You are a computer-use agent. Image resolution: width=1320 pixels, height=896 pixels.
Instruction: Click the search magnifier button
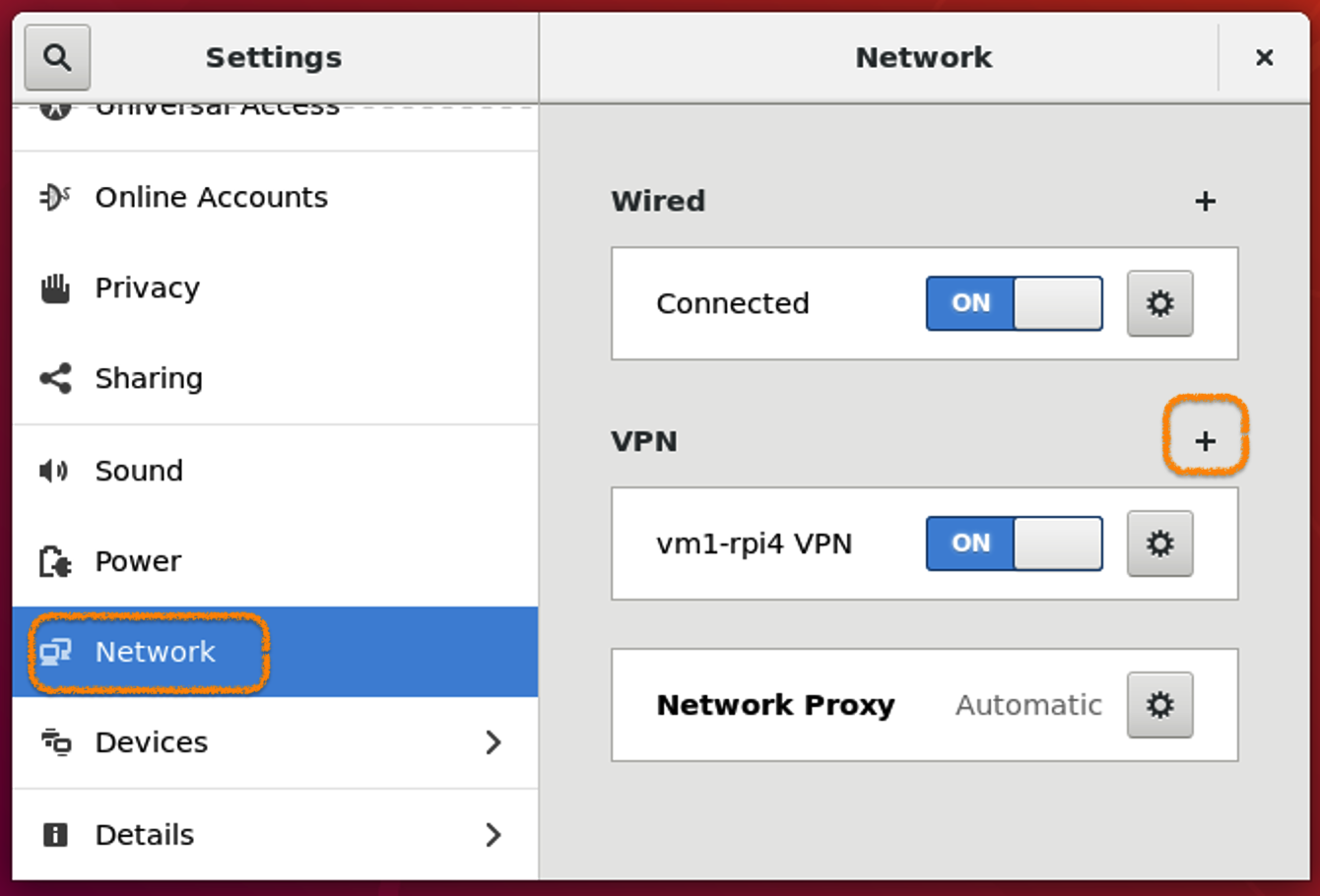tap(57, 57)
